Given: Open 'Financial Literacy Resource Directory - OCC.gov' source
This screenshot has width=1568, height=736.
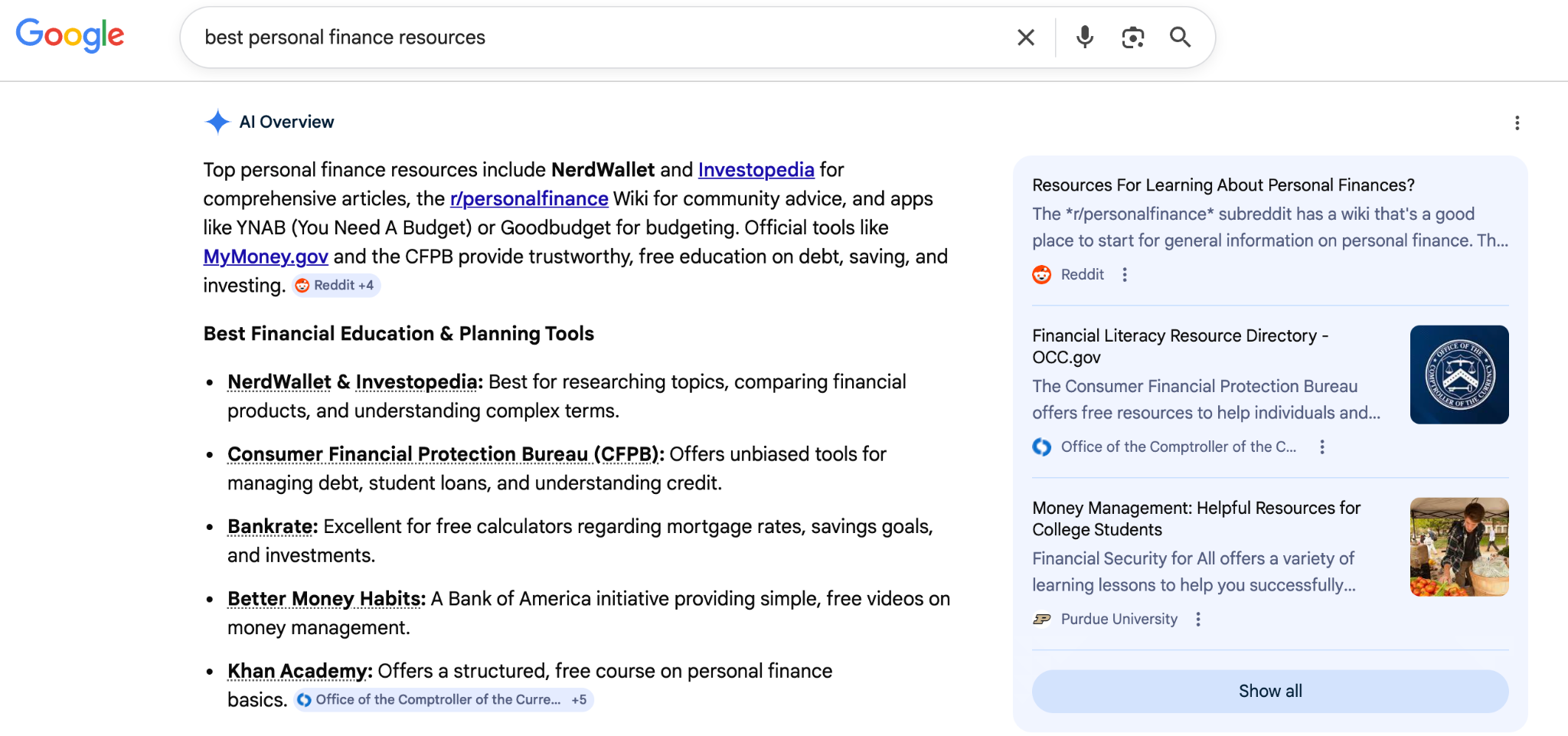Looking at the screenshot, I should [1180, 346].
